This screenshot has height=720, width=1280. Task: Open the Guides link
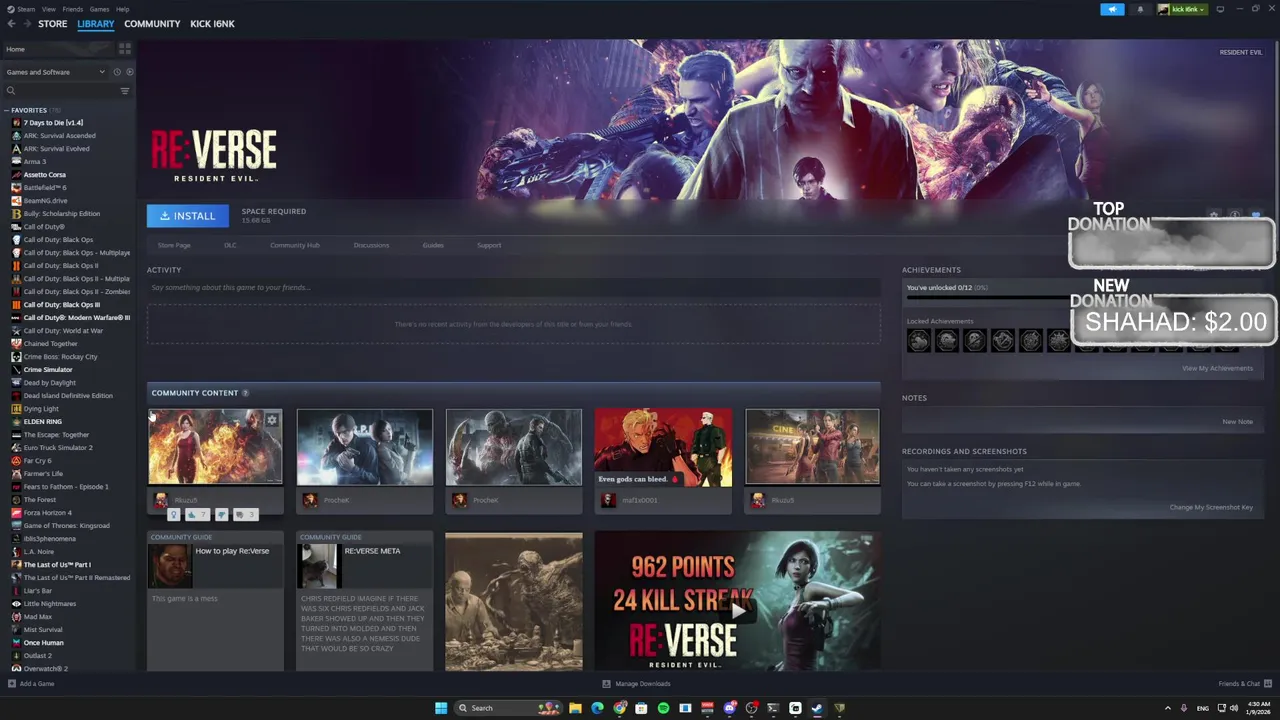[x=433, y=245]
